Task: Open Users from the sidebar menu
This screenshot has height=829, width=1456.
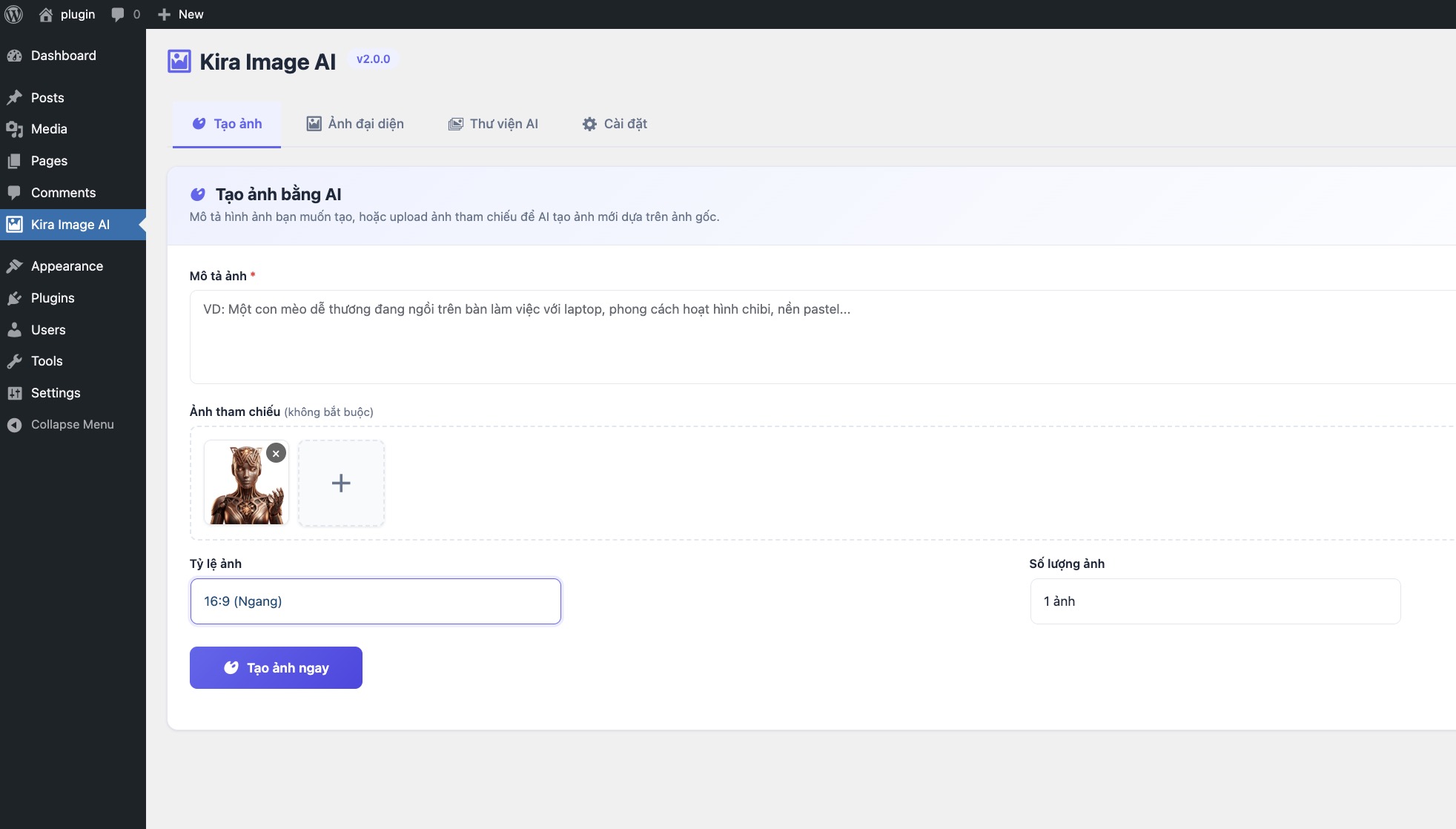Action: pos(73,330)
